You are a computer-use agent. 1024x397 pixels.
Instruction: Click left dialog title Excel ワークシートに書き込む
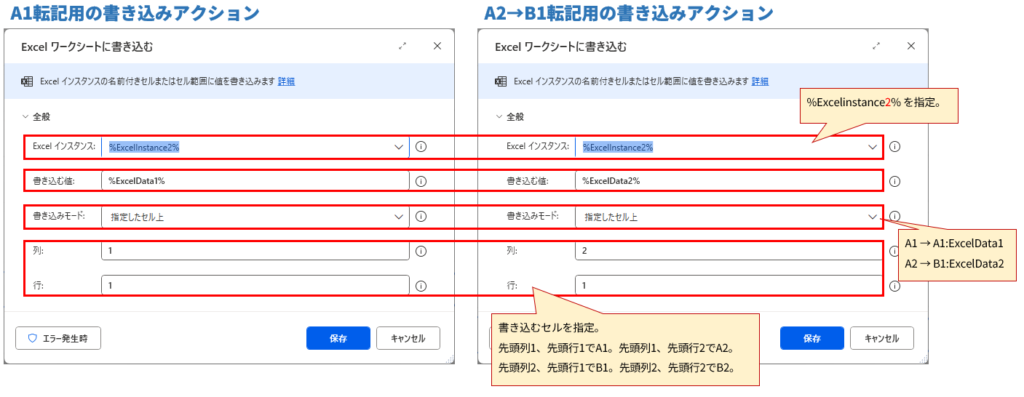(88, 46)
